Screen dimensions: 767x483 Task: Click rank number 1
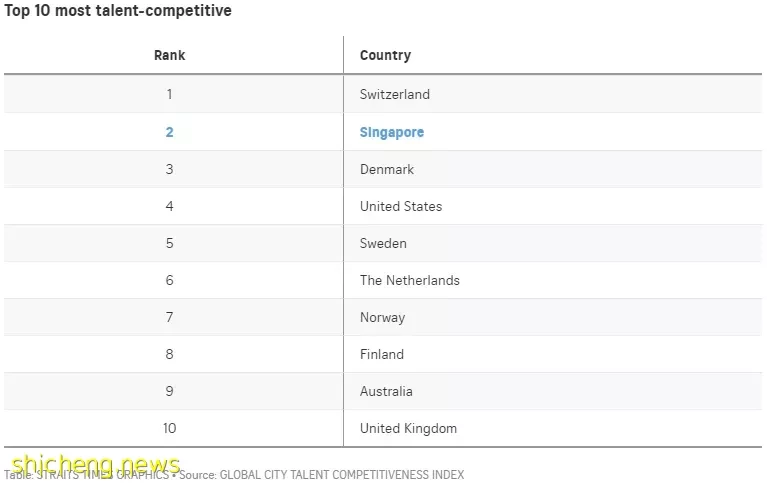[x=169, y=94]
